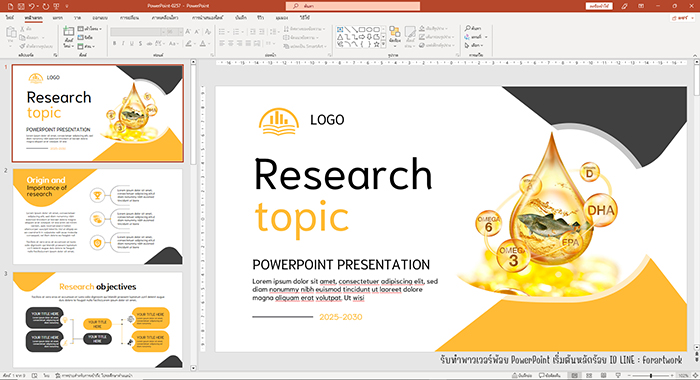The image size is (700, 380).
Task: Click the zoom slider in status bar
Action: [651, 376]
